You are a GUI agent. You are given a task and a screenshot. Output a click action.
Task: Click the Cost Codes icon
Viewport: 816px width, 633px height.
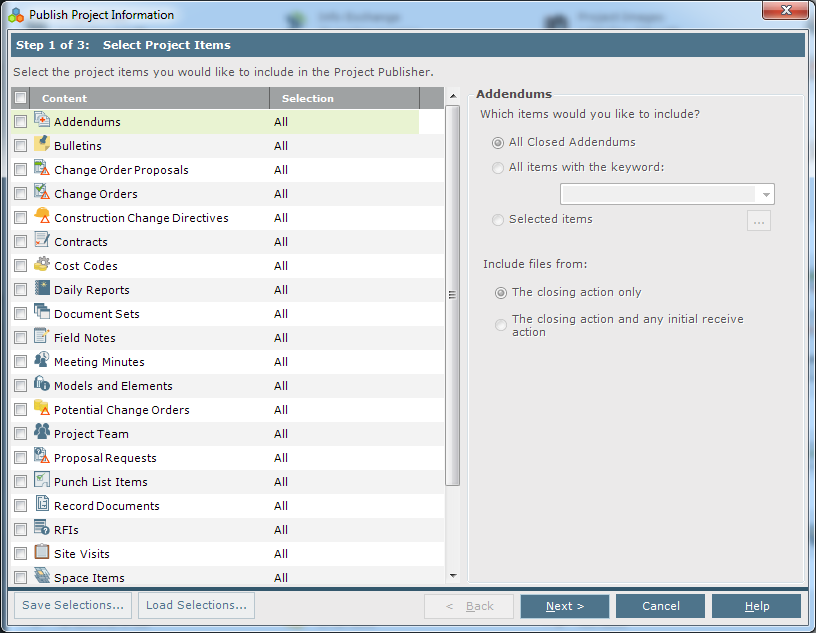point(42,264)
